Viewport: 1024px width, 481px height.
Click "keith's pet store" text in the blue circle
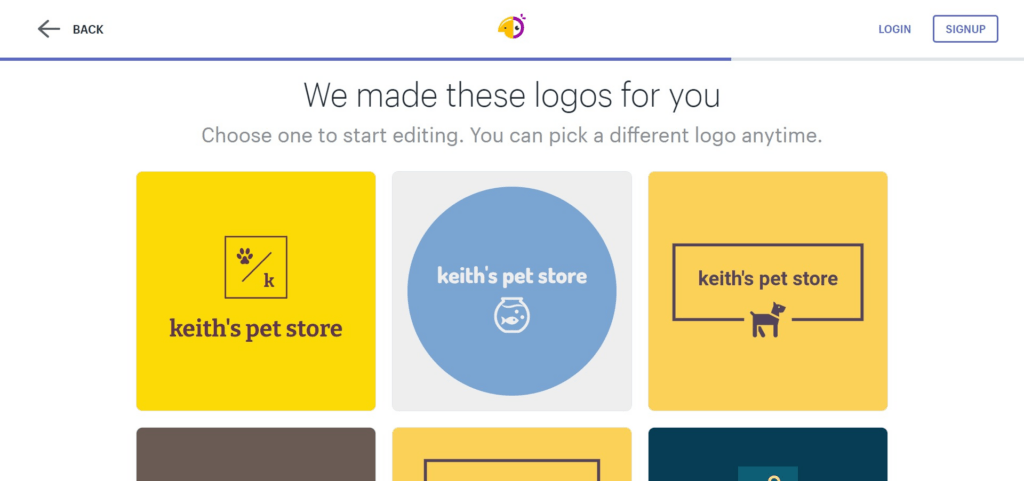tap(512, 276)
